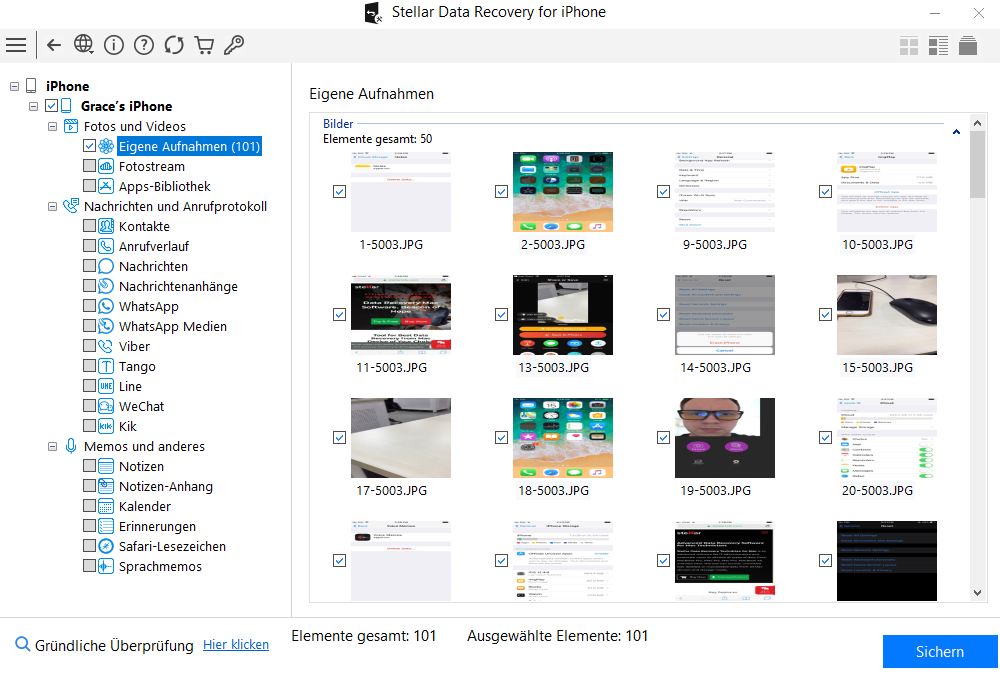Screen dimensions: 1000x683
Task: Click the refresh update icon
Action: [174, 45]
